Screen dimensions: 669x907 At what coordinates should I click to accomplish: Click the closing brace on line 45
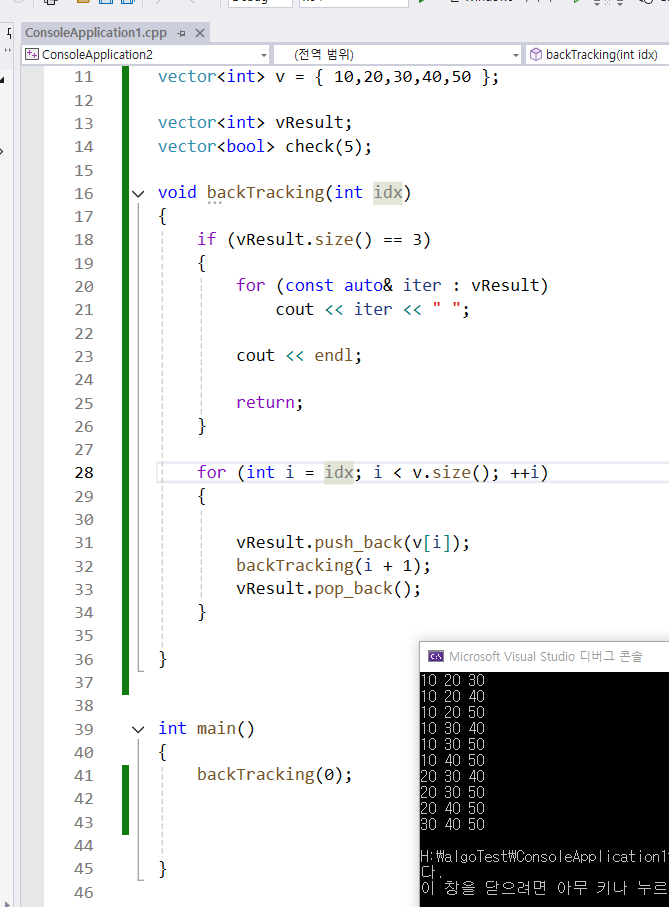pos(162,869)
